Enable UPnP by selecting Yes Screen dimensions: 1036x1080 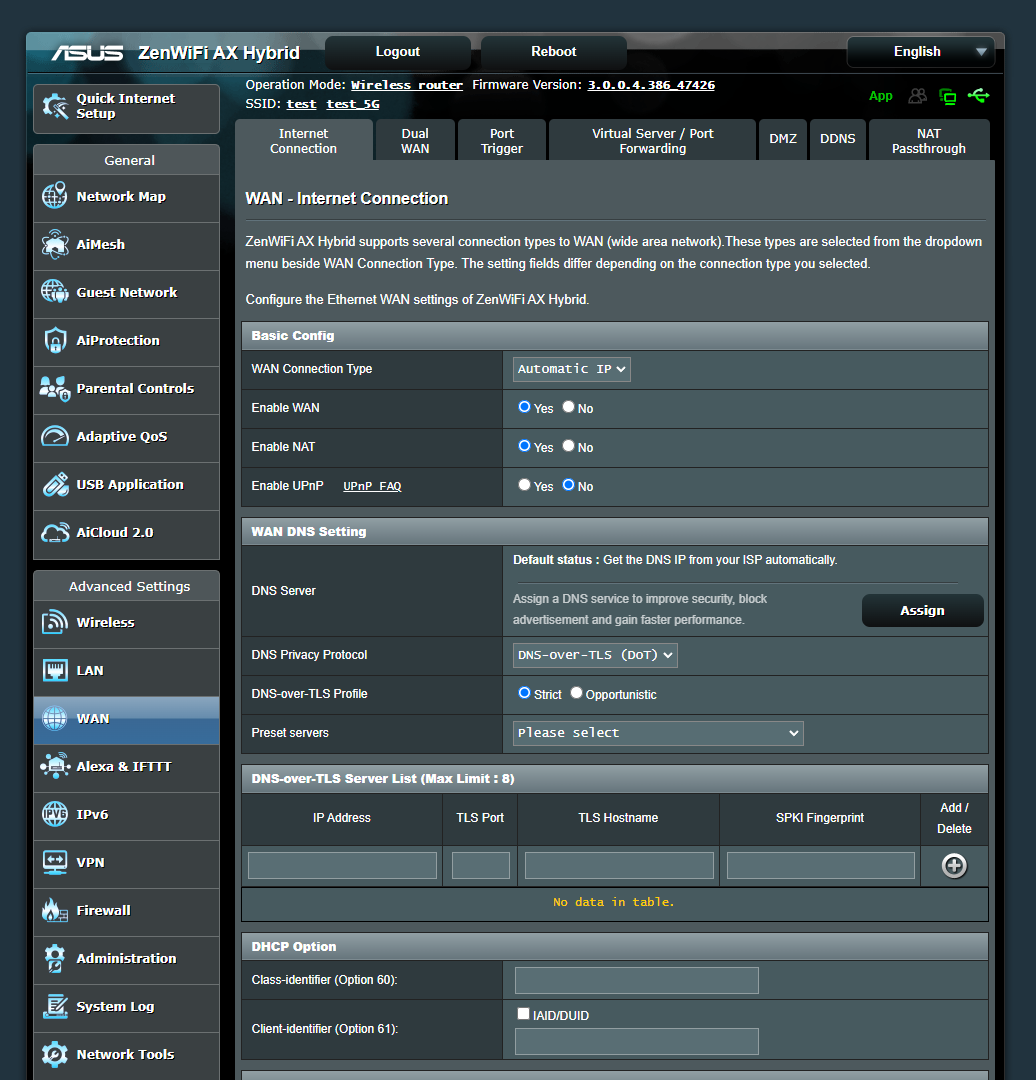(524, 485)
